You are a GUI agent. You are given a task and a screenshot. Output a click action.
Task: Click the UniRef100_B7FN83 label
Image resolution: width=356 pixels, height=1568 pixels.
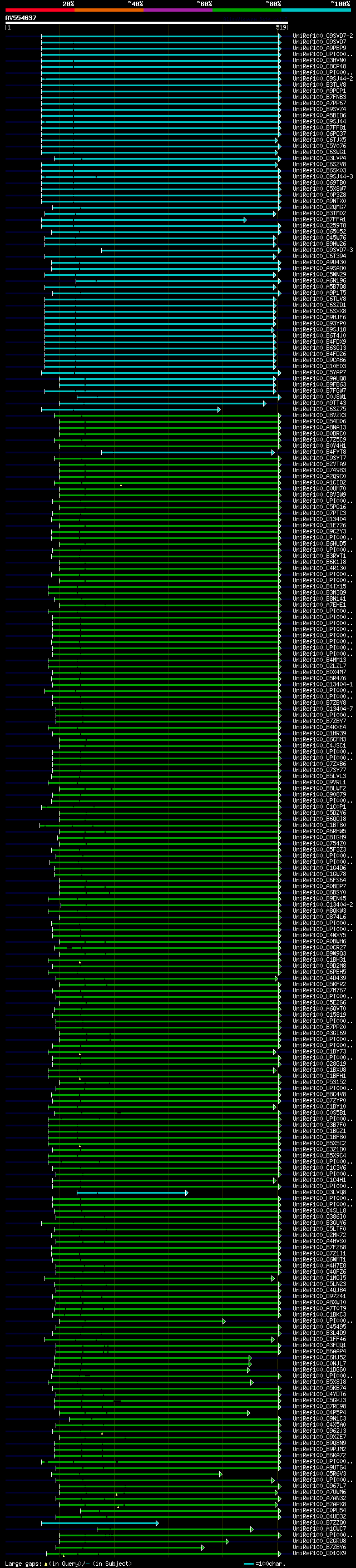[319, 97]
